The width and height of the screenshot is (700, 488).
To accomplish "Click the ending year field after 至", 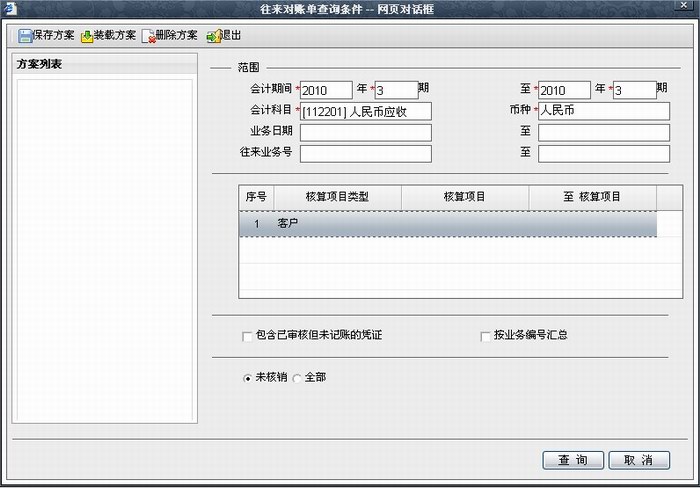I will pyautogui.click(x=564, y=90).
